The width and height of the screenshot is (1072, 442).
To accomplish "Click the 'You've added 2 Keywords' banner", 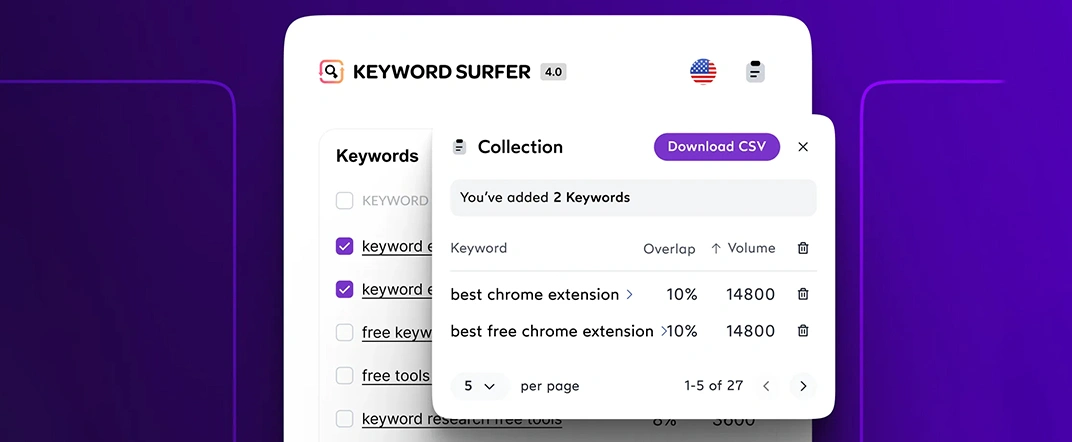I will (633, 197).
